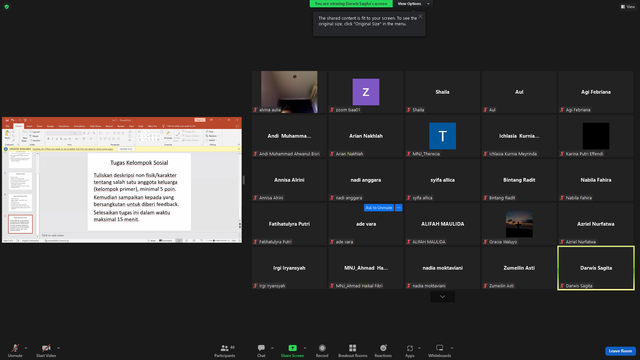Open the Transitions tab in shared PowerPoint

click(64, 126)
